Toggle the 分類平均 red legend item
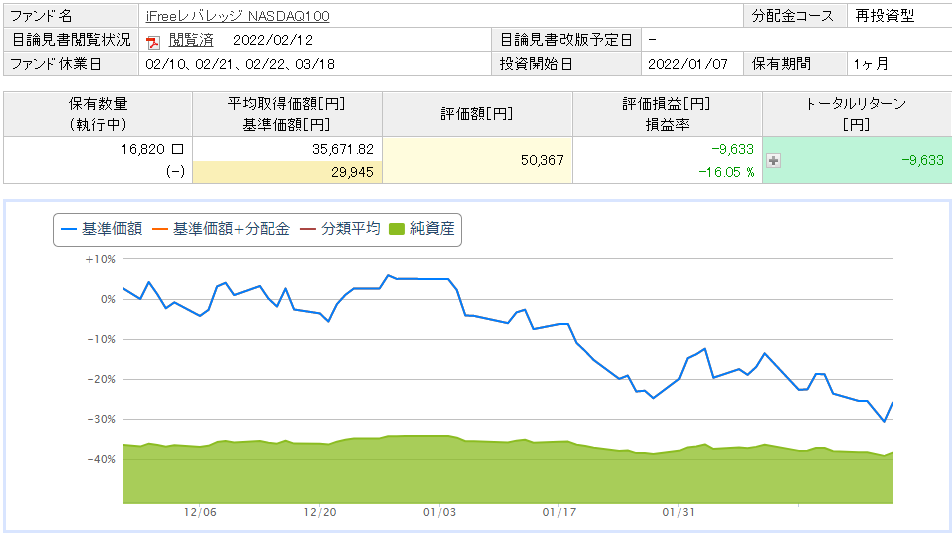952x533 pixels. (340, 229)
